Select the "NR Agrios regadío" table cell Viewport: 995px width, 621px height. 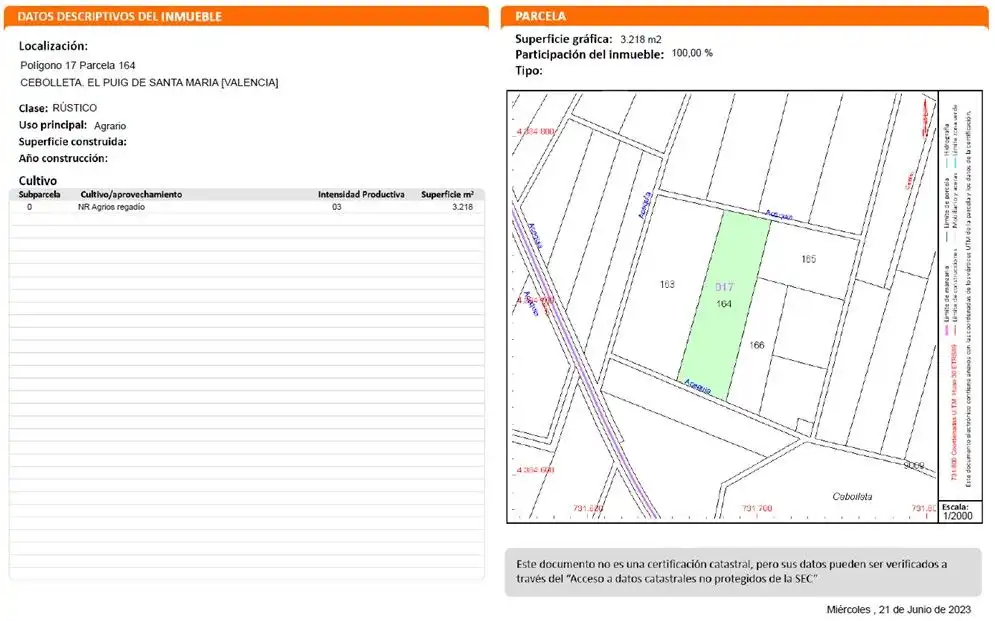click(111, 207)
